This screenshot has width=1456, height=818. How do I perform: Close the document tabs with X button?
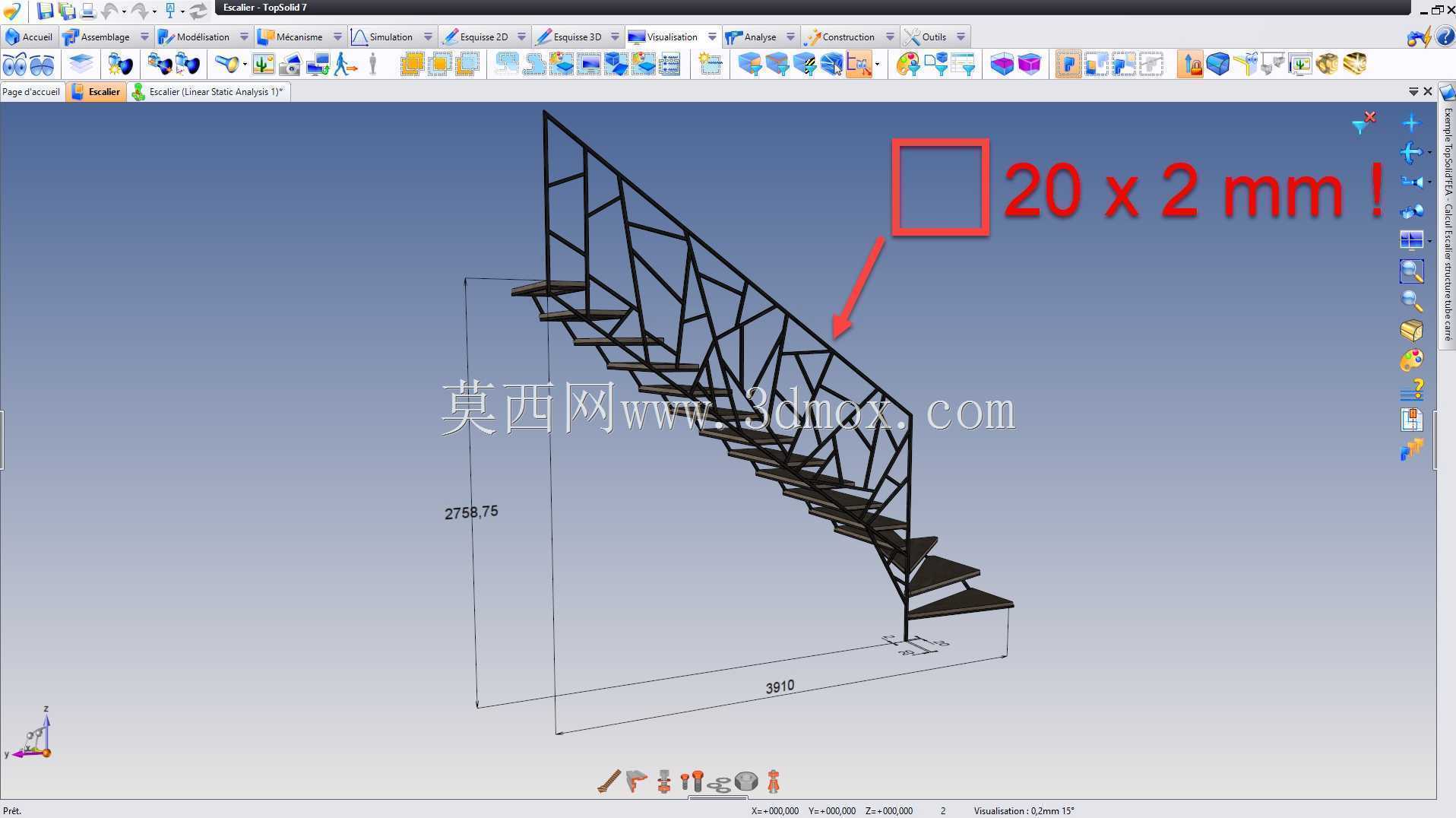(x=1428, y=91)
